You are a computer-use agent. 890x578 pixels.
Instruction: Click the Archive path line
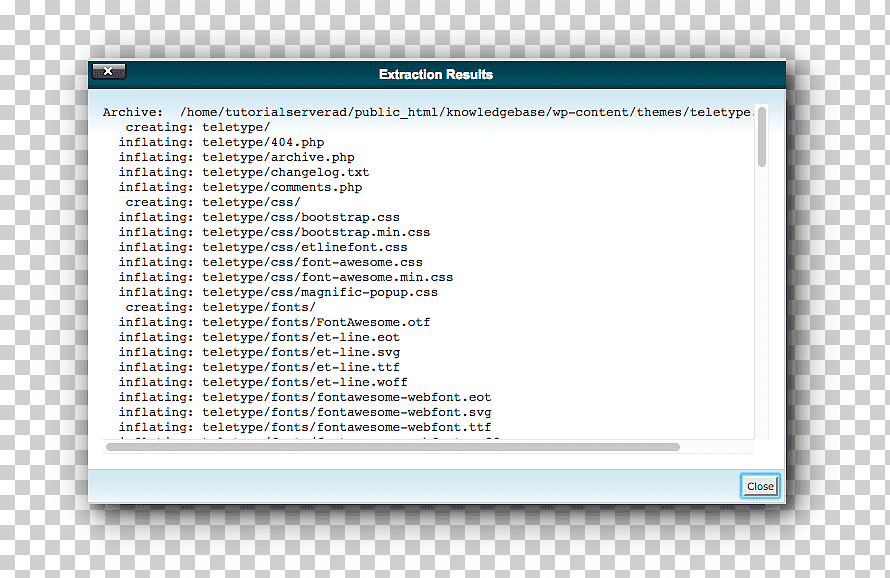(429, 112)
